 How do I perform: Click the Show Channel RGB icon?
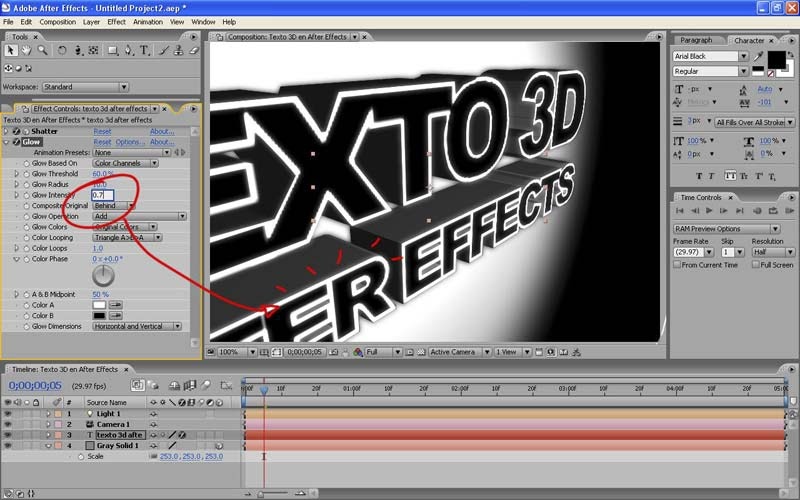[358, 352]
